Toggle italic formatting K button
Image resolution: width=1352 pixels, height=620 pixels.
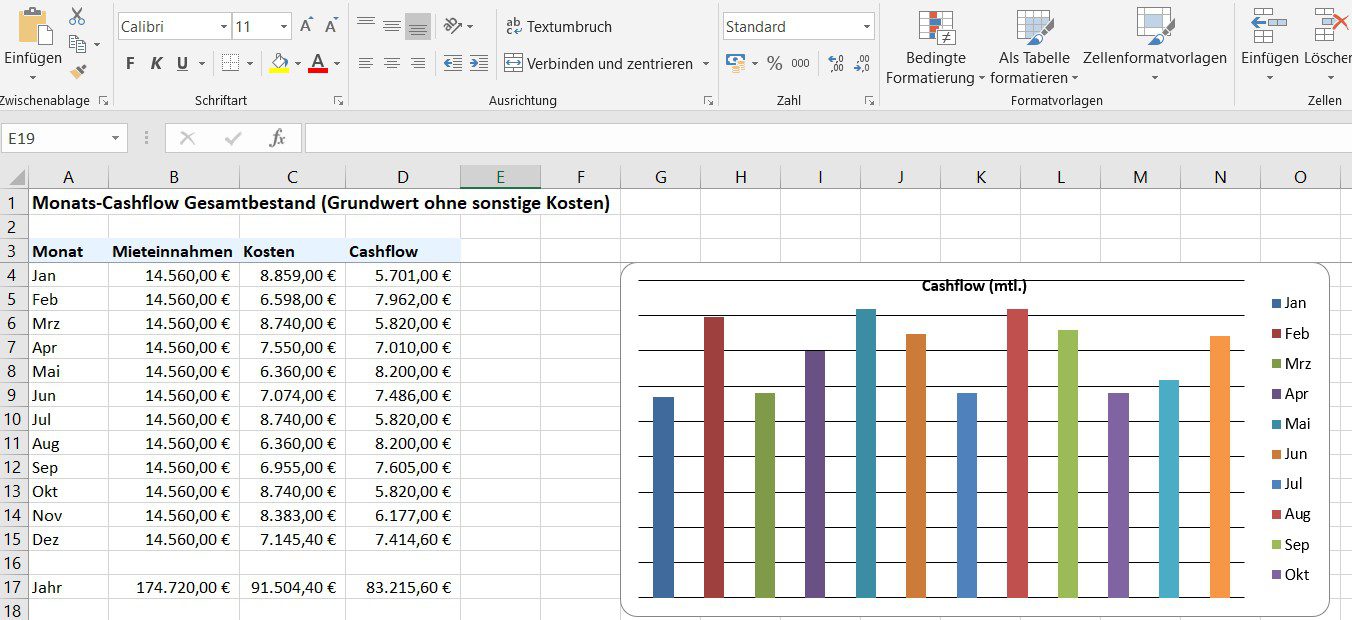156,63
